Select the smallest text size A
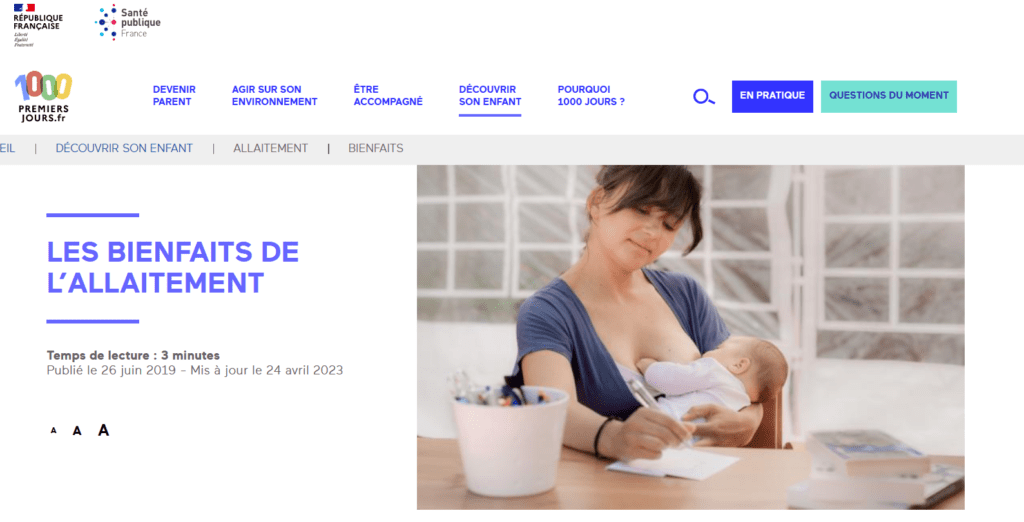 pos(54,431)
